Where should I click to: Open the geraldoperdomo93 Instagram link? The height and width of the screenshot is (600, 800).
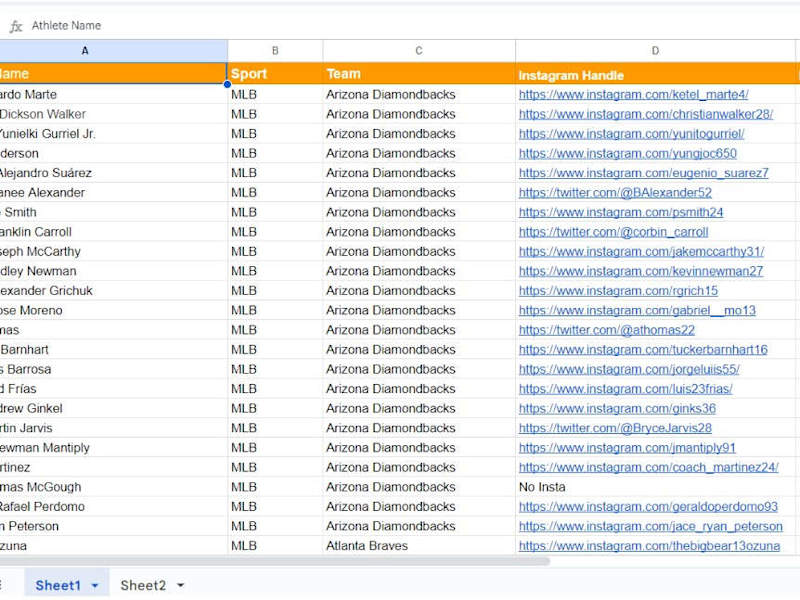pos(648,507)
